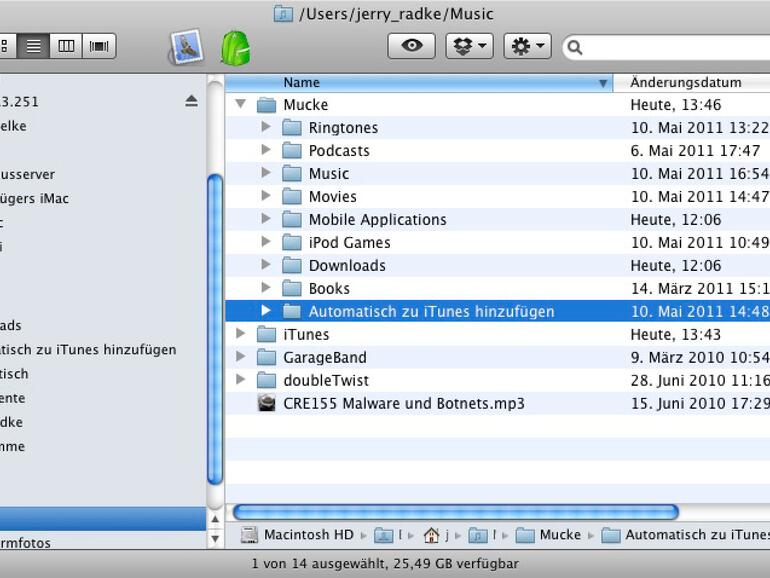The image size is (770, 578).
Task: Toggle sort direction arrow in Name header
Action: [603, 83]
